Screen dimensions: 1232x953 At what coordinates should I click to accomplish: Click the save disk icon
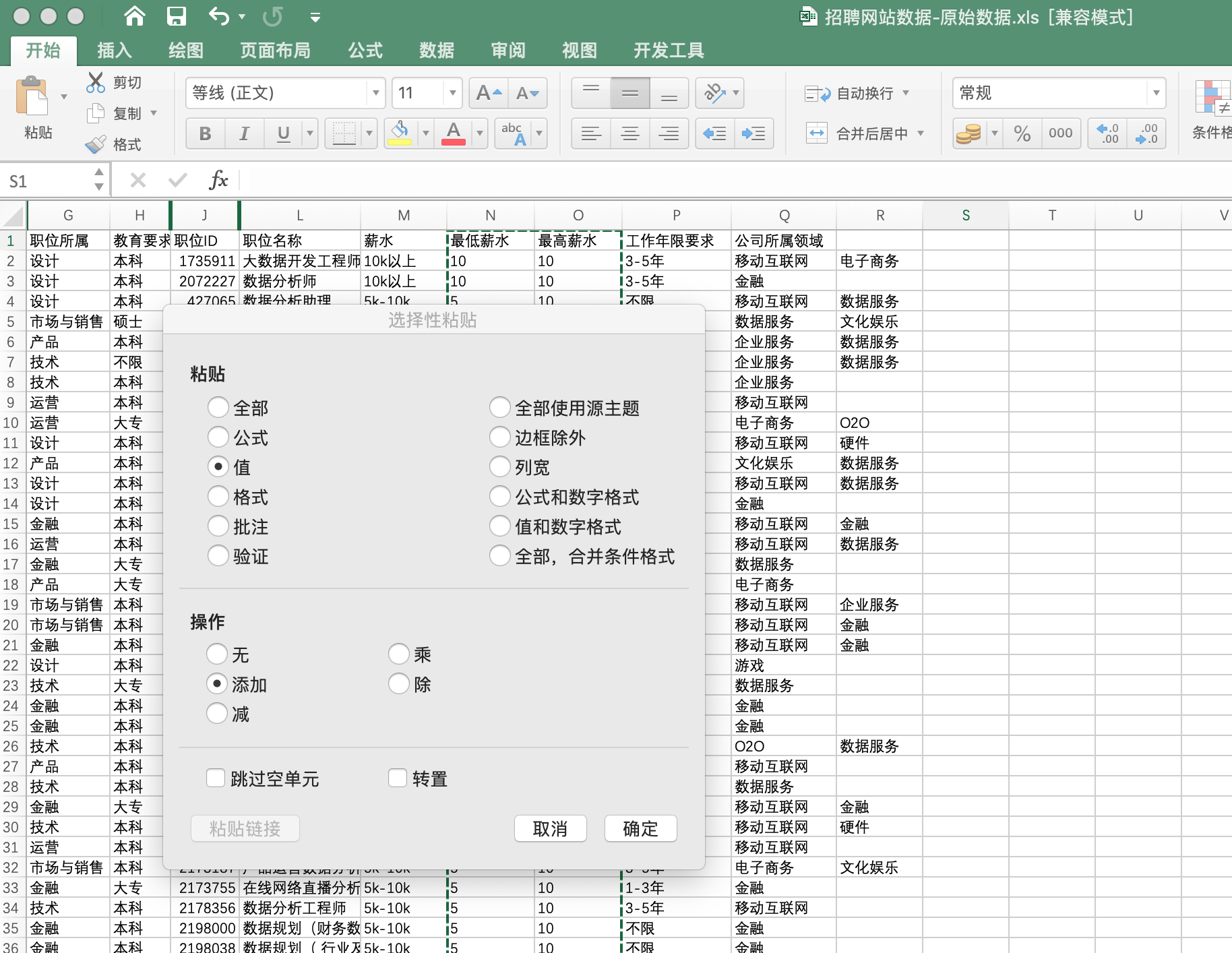tap(177, 16)
